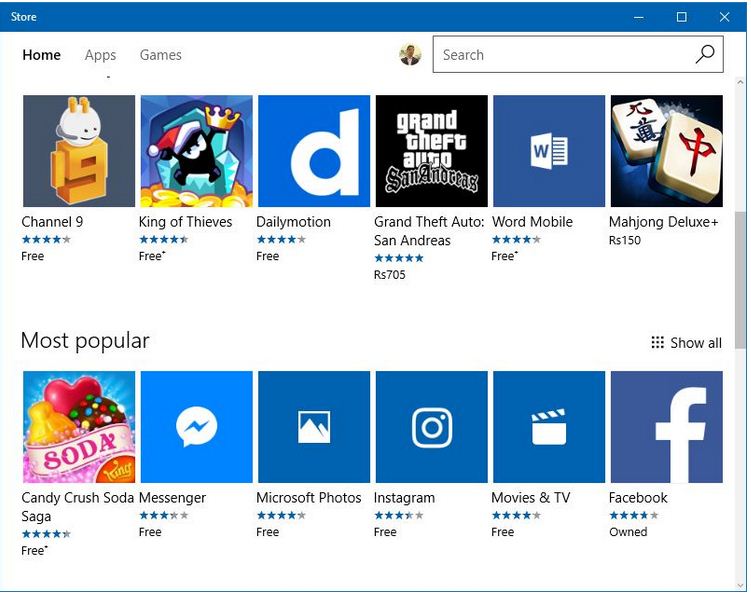Viewport: 751px width, 593px height.
Task: Open the Facebook app tile
Action: pos(667,427)
